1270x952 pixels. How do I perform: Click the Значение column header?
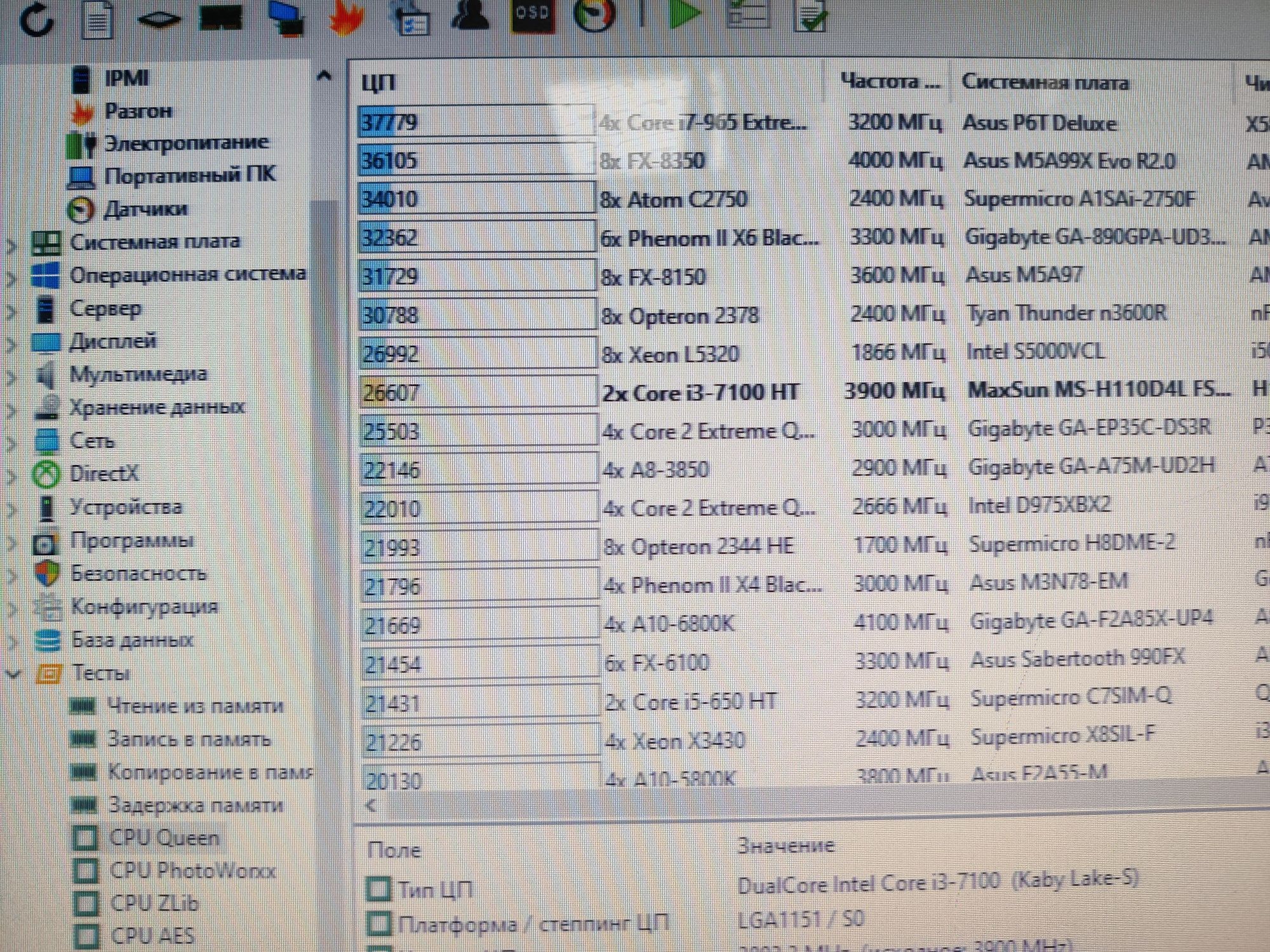pos(785,845)
